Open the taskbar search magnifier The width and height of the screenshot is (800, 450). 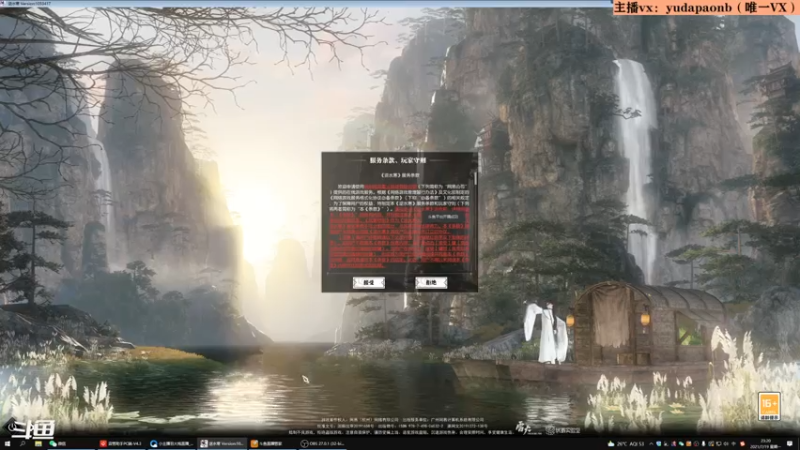coord(22,444)
